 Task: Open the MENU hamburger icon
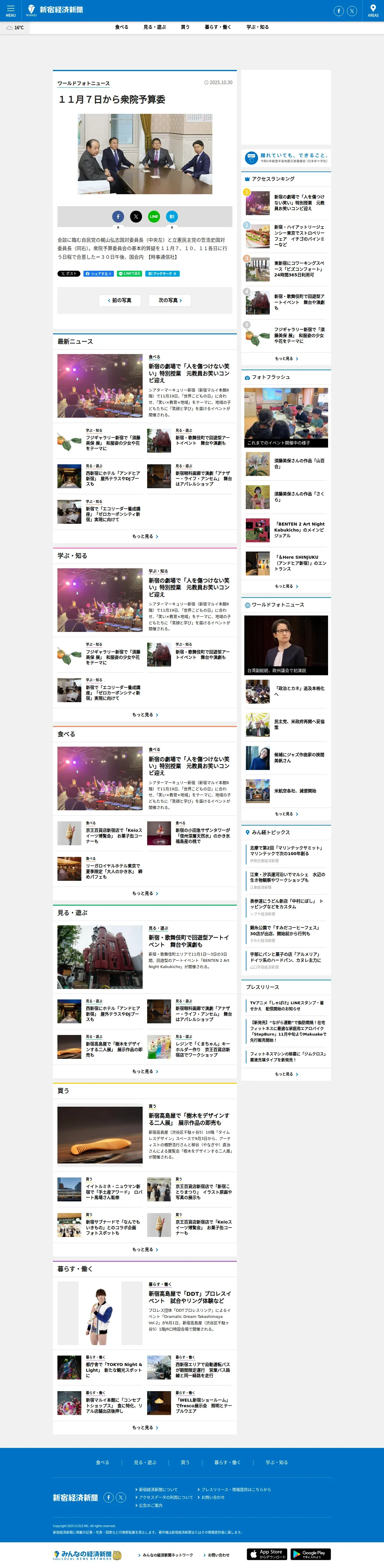[10, 10]
